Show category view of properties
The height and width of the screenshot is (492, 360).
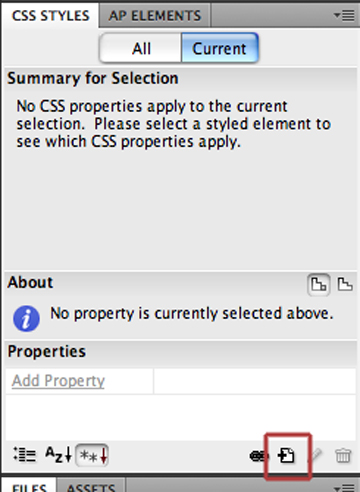[x=25, y=455]
